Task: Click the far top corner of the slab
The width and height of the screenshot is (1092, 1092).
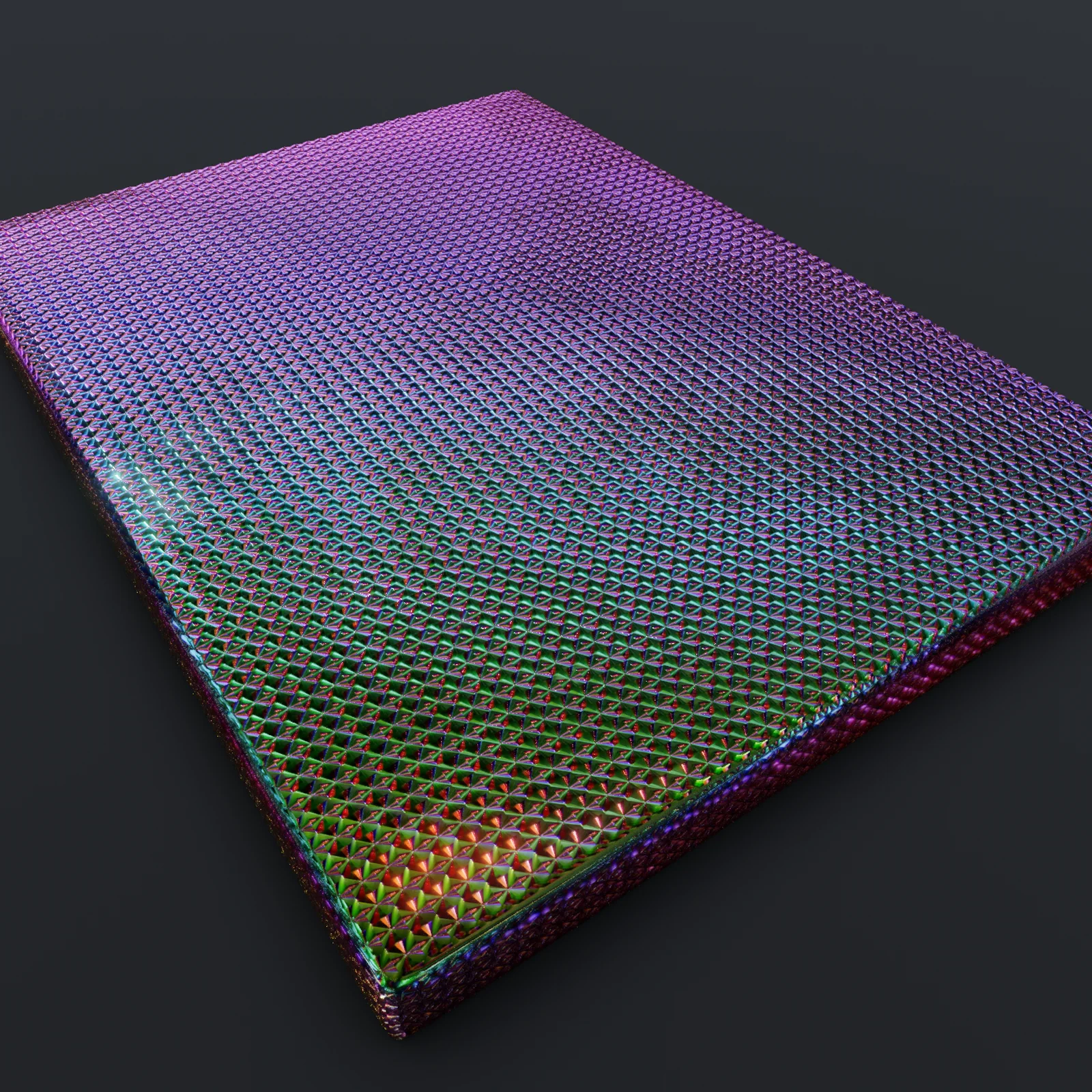Action: [x=519, y=92]
